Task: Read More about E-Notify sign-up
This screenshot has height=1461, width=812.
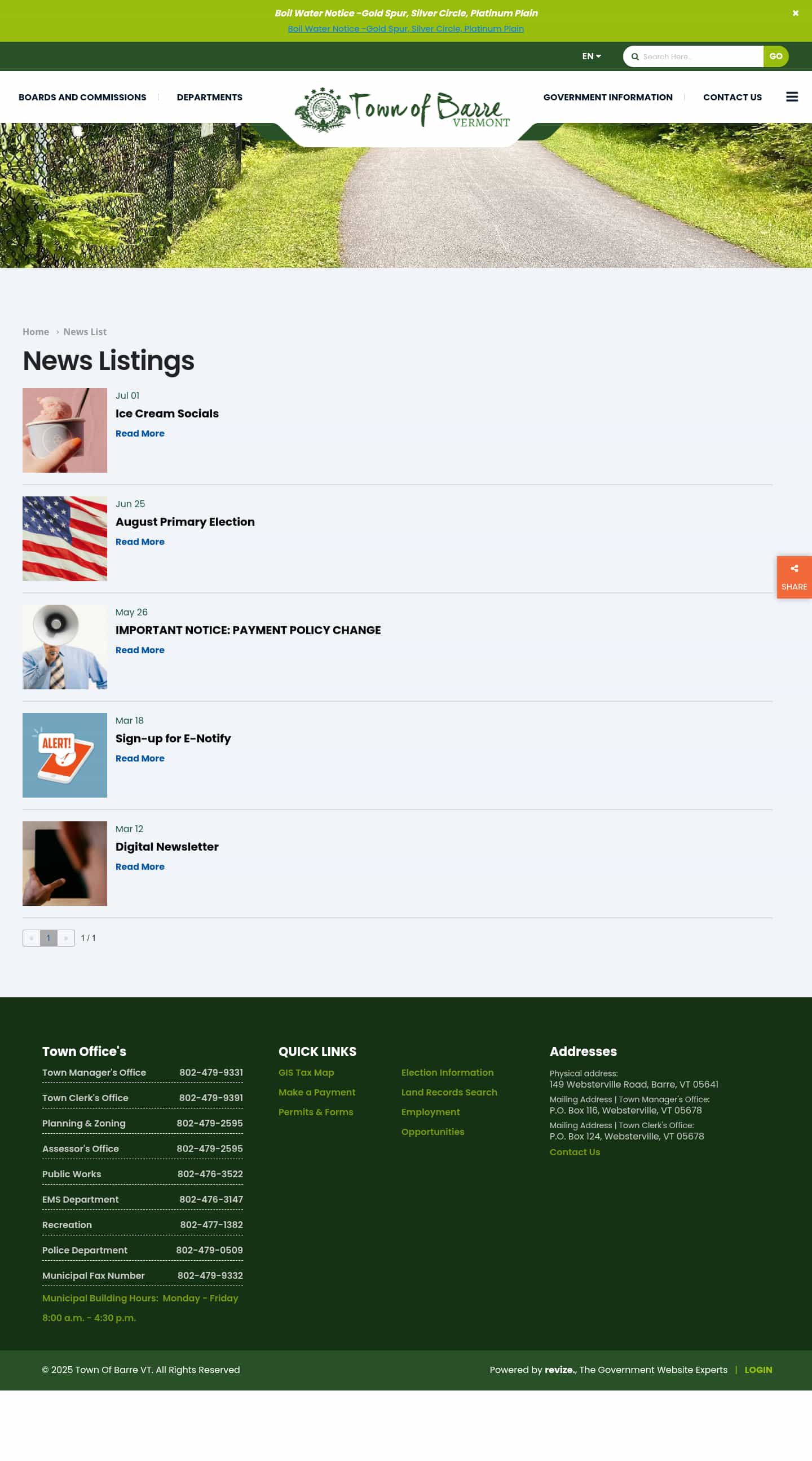Action: pos(139,758)
